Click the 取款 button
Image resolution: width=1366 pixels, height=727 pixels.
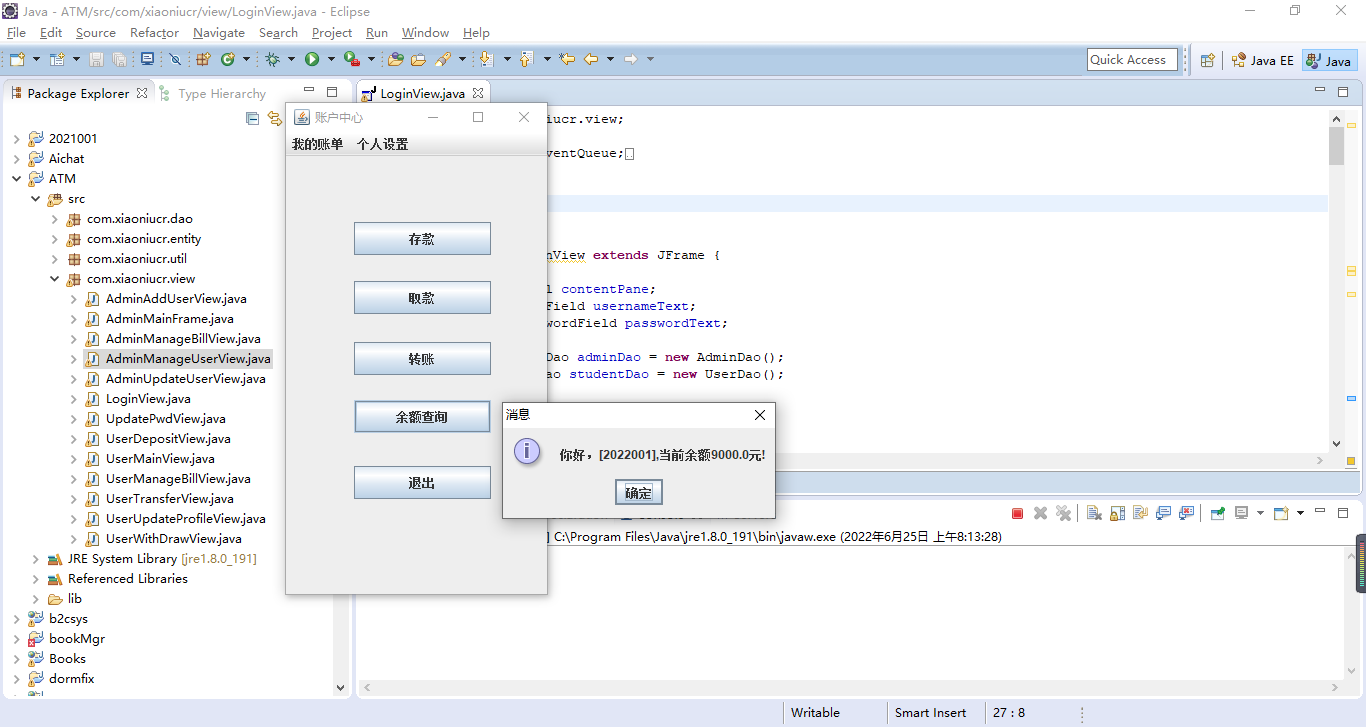(x=422, y=298)
